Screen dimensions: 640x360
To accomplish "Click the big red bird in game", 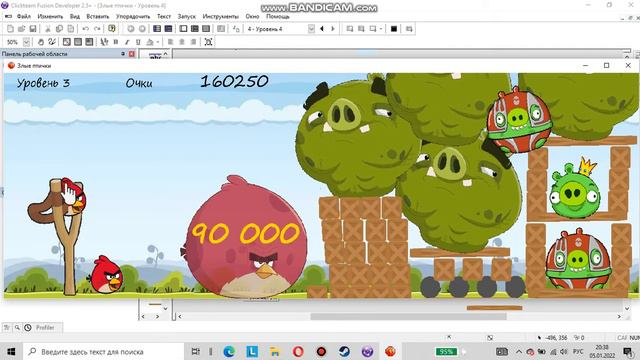I will (245, 237).
